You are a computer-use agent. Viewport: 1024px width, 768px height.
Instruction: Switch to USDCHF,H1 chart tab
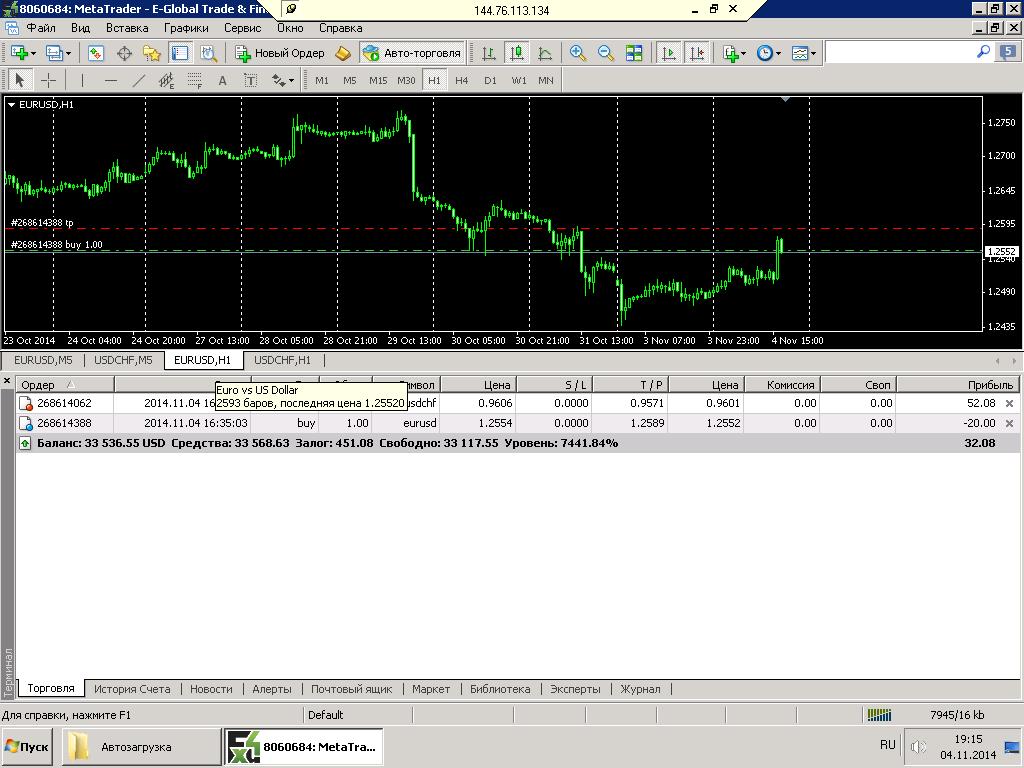[x=282, y=360]
